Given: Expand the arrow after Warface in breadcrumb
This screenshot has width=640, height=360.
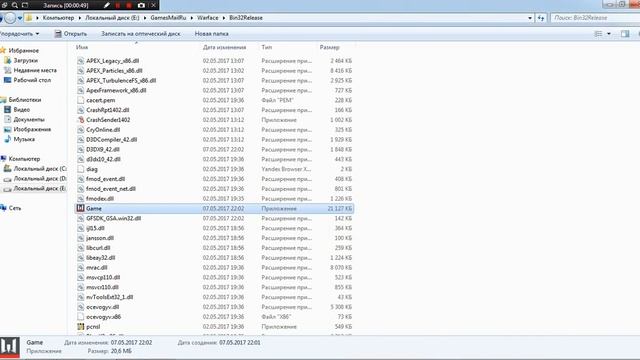Looking at the screenshot, I should tap(224, 18).
